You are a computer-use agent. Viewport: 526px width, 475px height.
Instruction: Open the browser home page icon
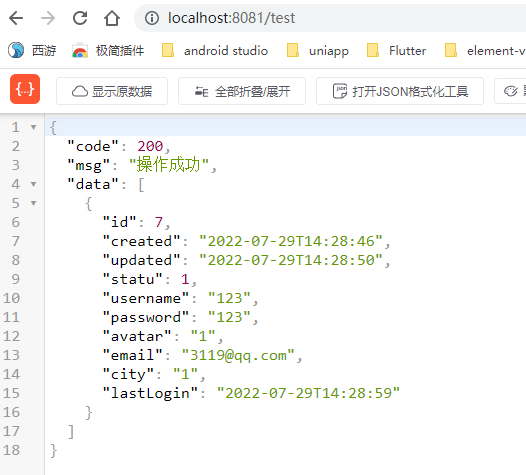coord(112,18)
